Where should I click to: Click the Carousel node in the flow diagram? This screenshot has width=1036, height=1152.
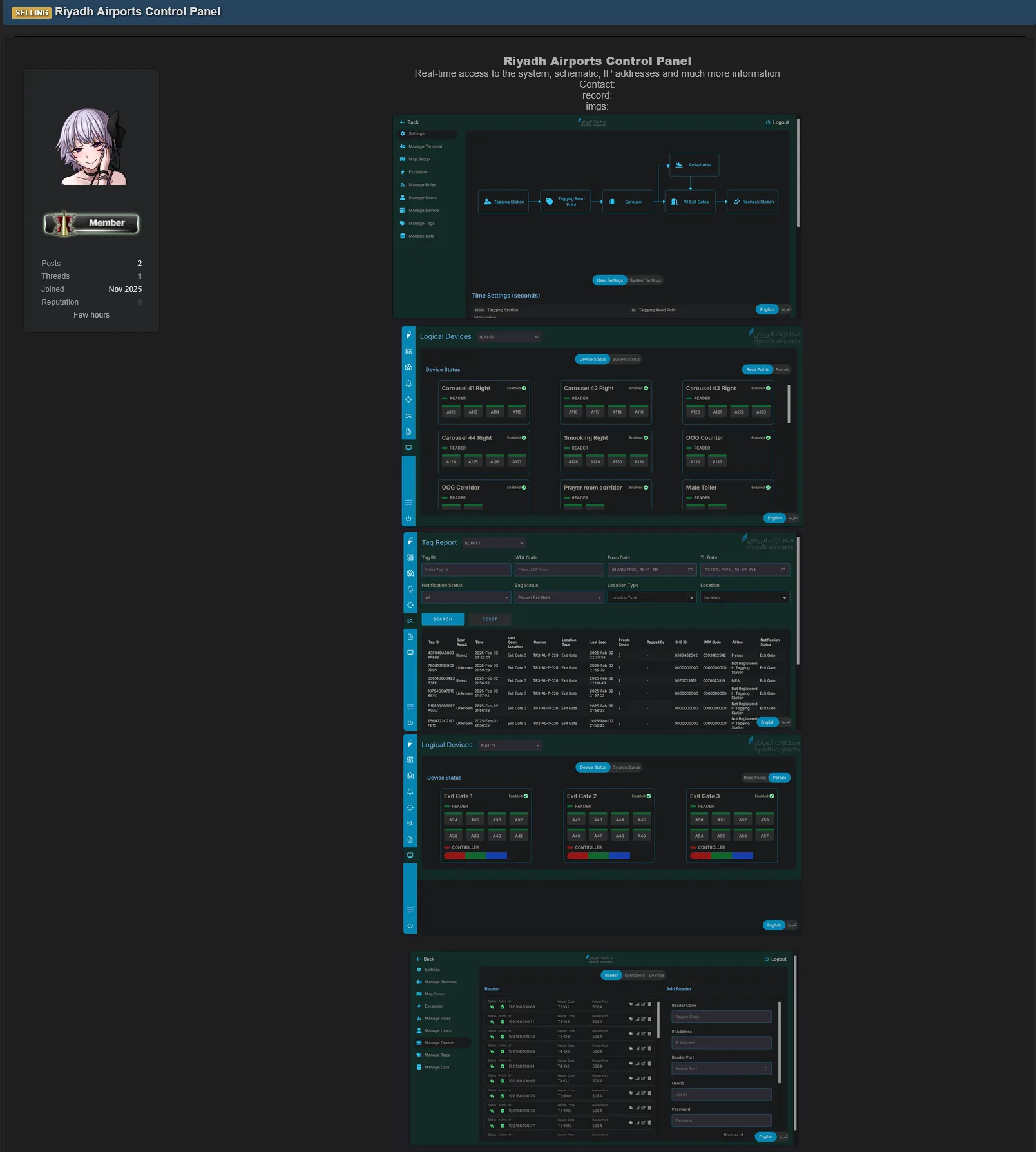628,202
